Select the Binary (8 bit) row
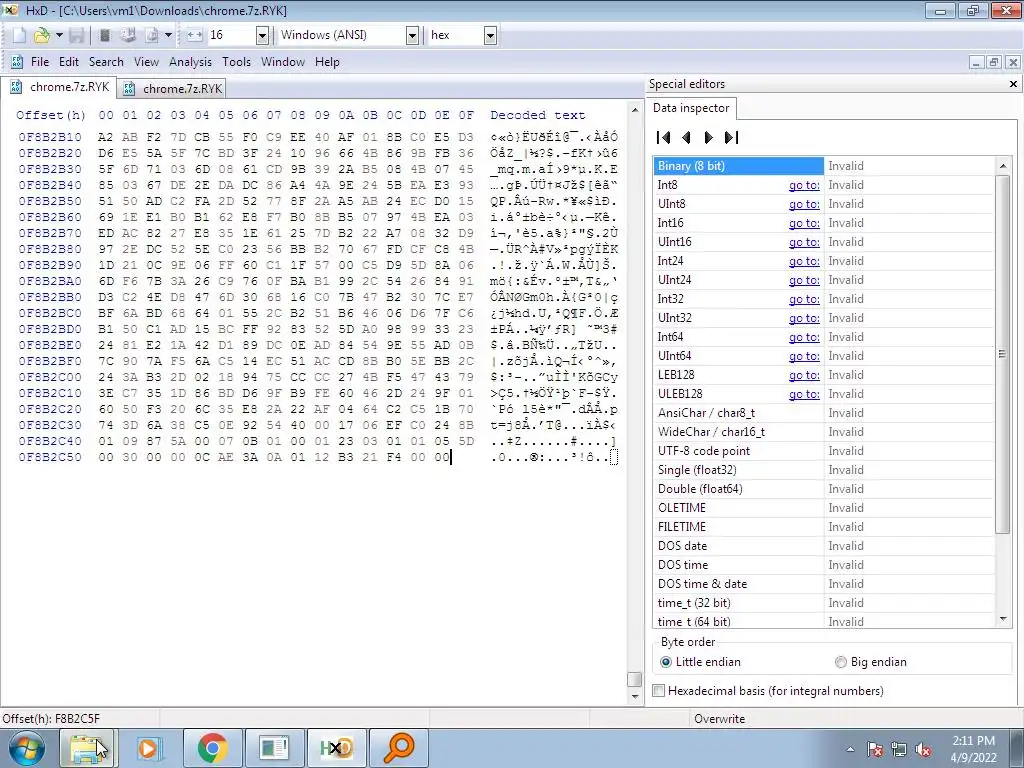Image resolution: width=1024 pixels, height=768 pixels. coord(823,166)
